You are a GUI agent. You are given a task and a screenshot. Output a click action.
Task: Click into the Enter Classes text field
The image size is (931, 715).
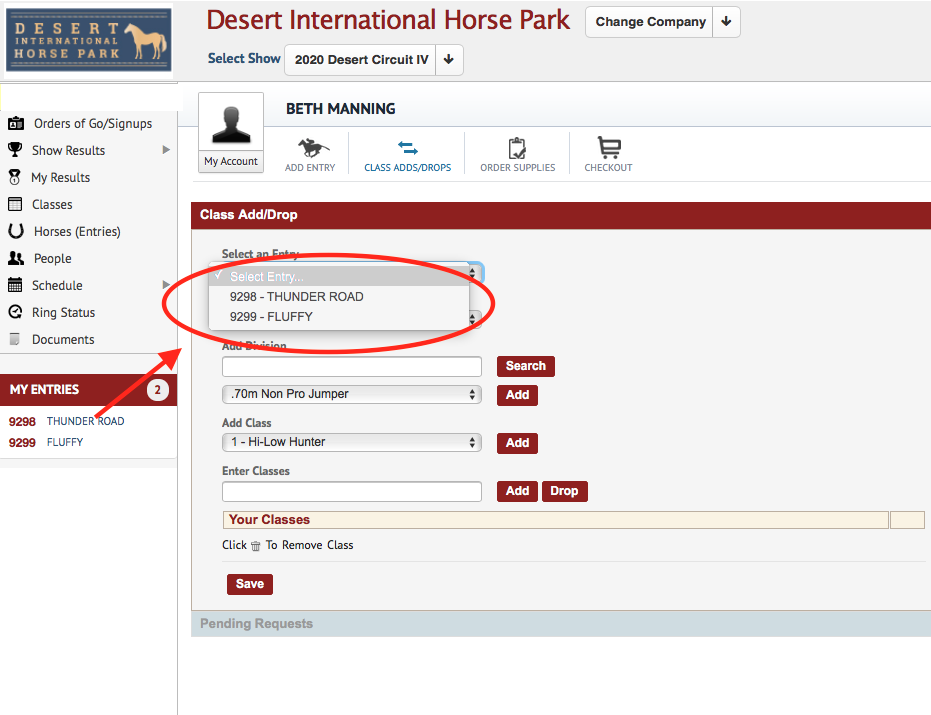[x=352, y=492]
